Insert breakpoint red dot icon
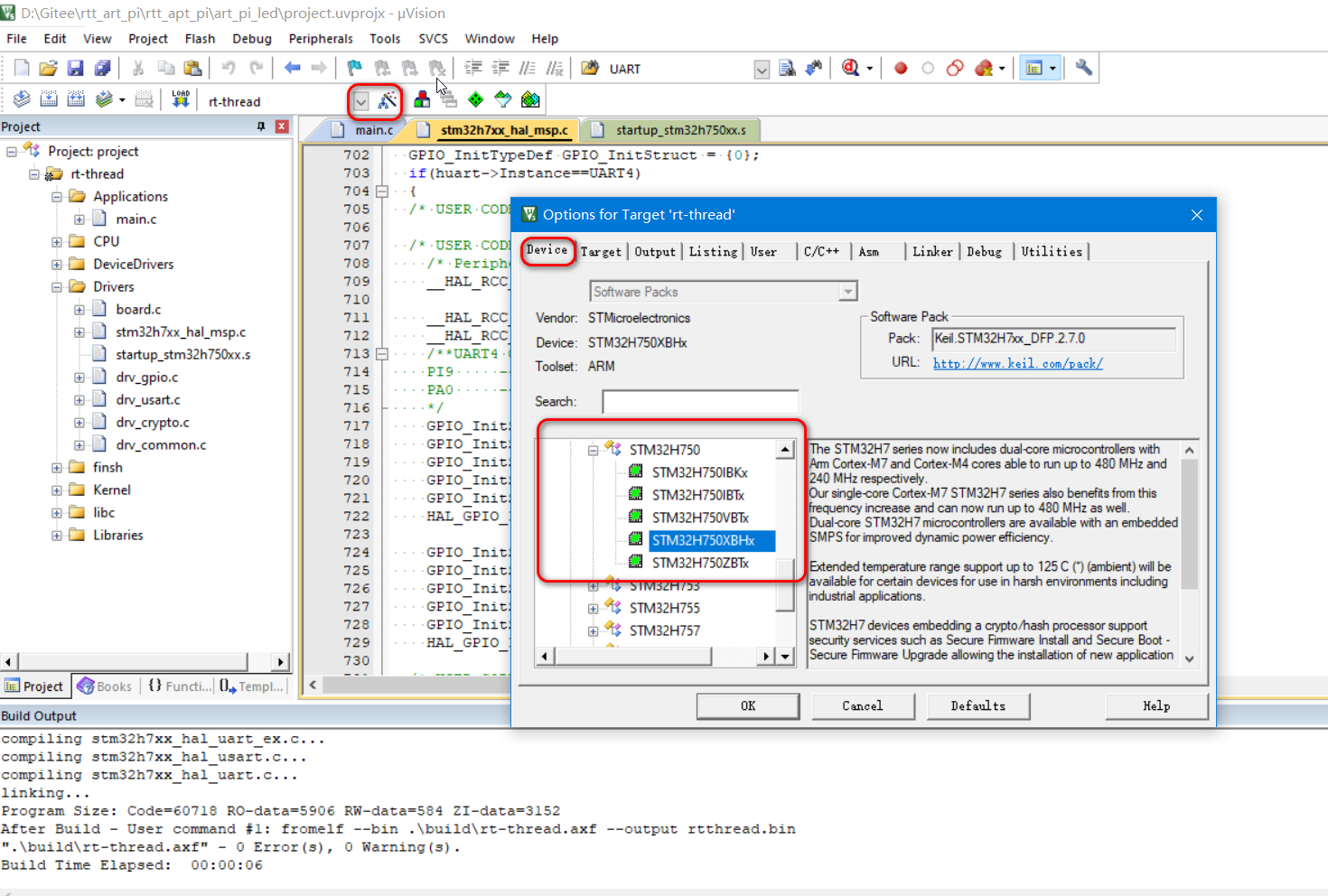This screenshot has height=896, width=1328. (x=901, y=68)
